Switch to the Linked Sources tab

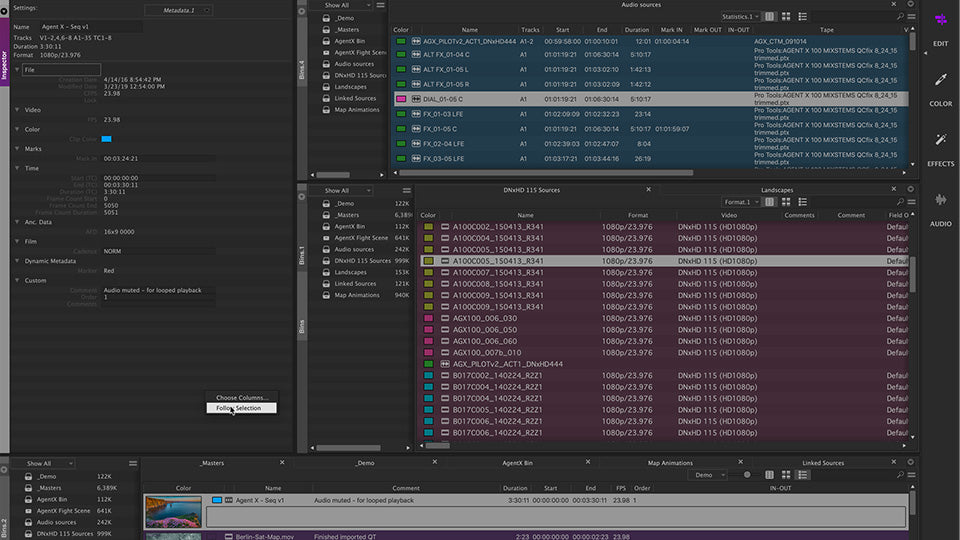[x=823, y=463]
